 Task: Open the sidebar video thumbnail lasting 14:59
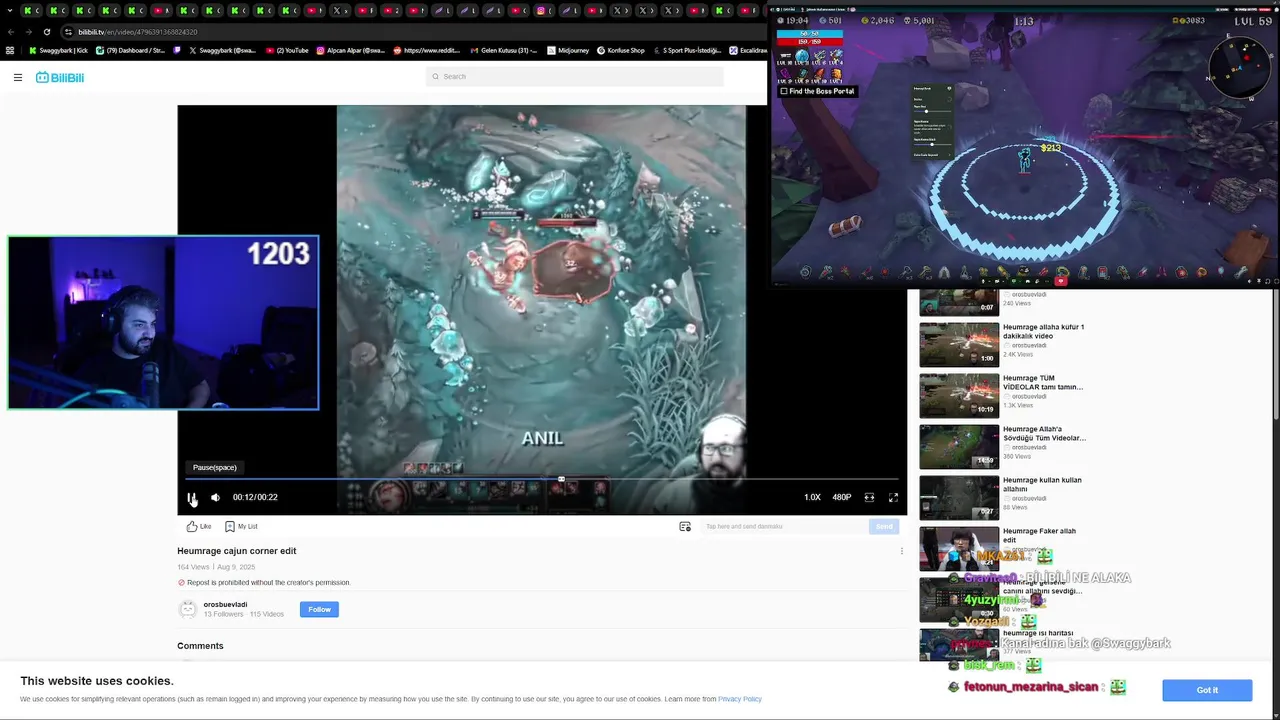tap(959, 446)
